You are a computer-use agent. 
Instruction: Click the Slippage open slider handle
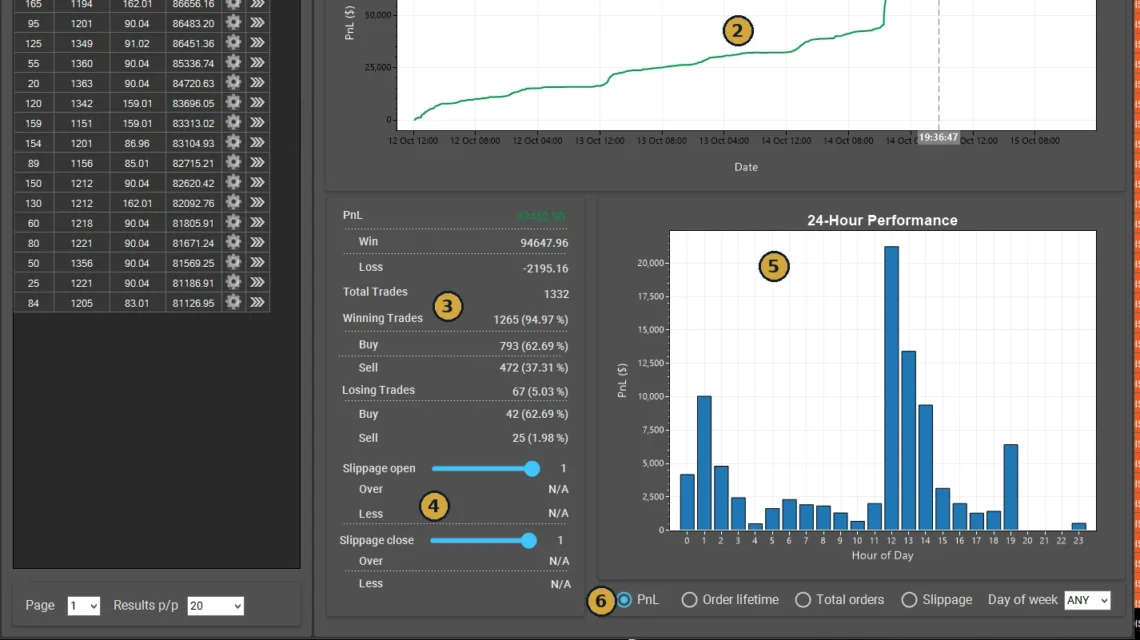pos(532,469)
